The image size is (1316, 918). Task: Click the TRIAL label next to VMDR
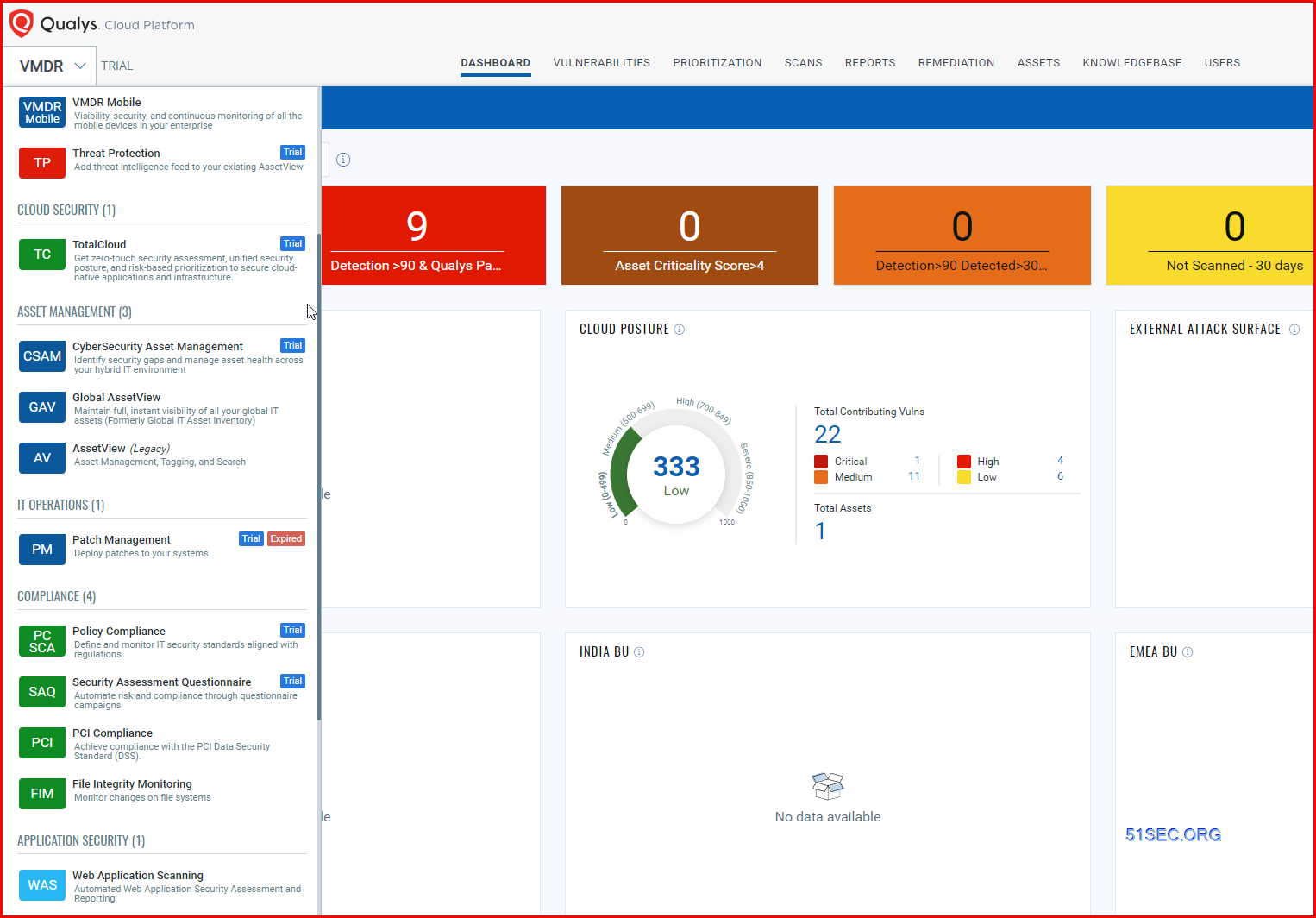click(117, 66)
